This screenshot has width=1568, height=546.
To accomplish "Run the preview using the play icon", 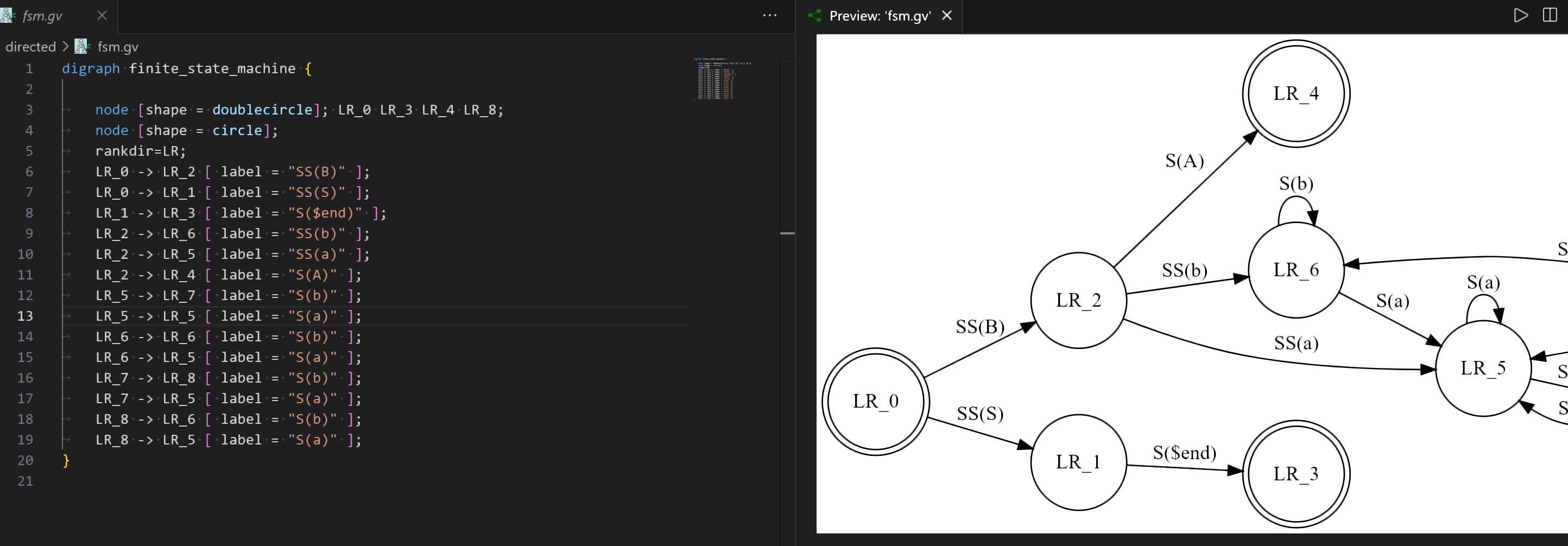I will 1521,16.
